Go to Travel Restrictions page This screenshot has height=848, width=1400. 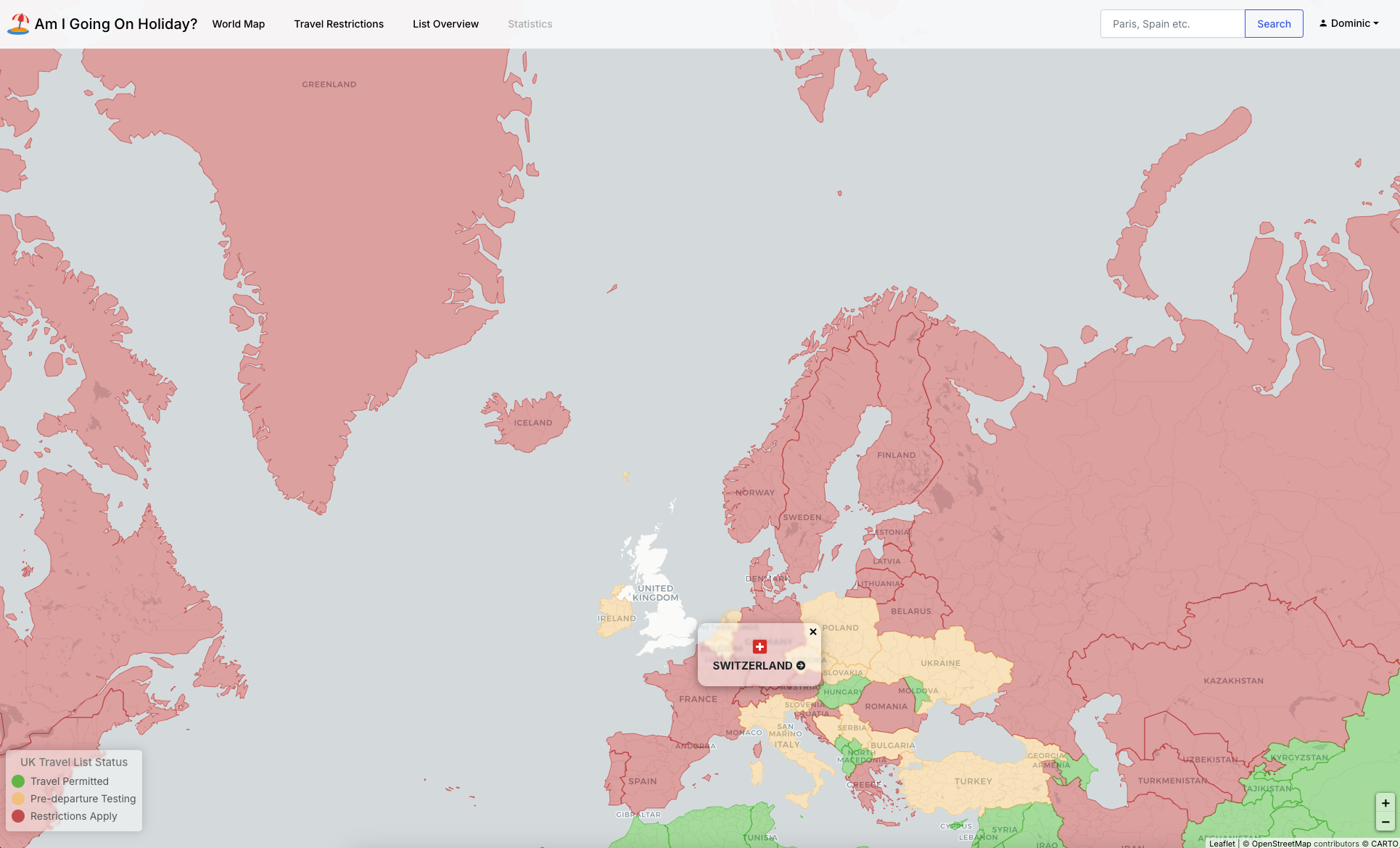coord(339,24)
